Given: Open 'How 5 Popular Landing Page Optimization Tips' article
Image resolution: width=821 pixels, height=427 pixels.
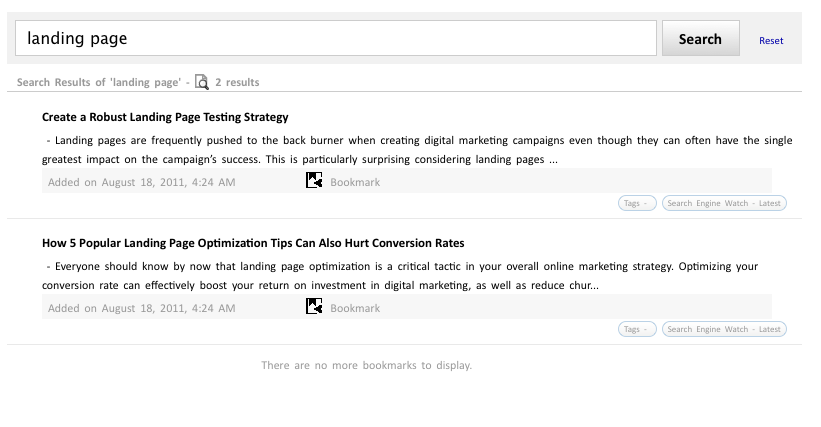Looking at the screenshot, I should [x=253, y=243].
